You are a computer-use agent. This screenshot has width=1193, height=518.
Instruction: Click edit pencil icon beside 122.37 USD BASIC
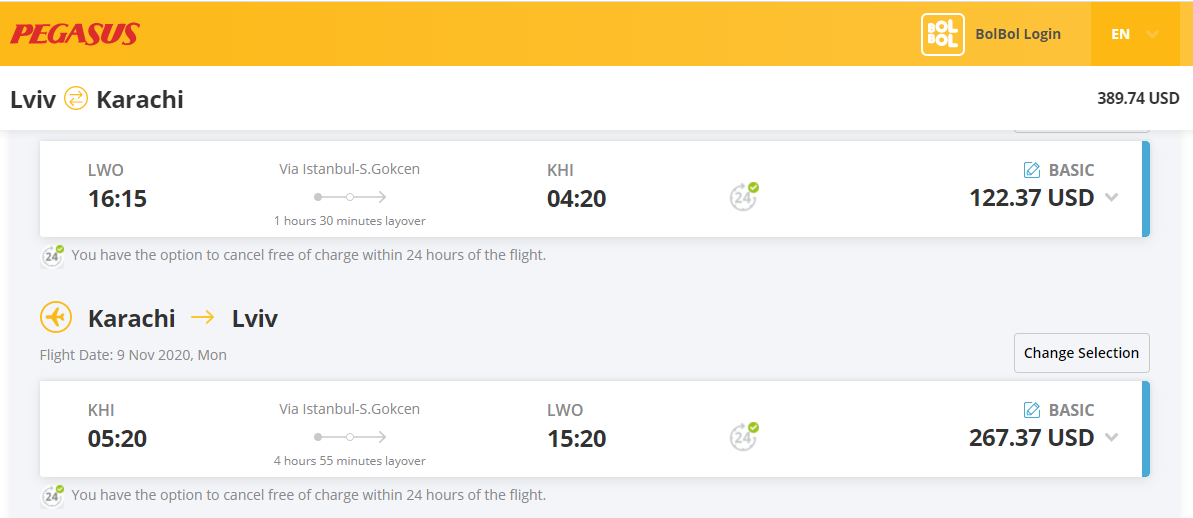[1032, 170]
